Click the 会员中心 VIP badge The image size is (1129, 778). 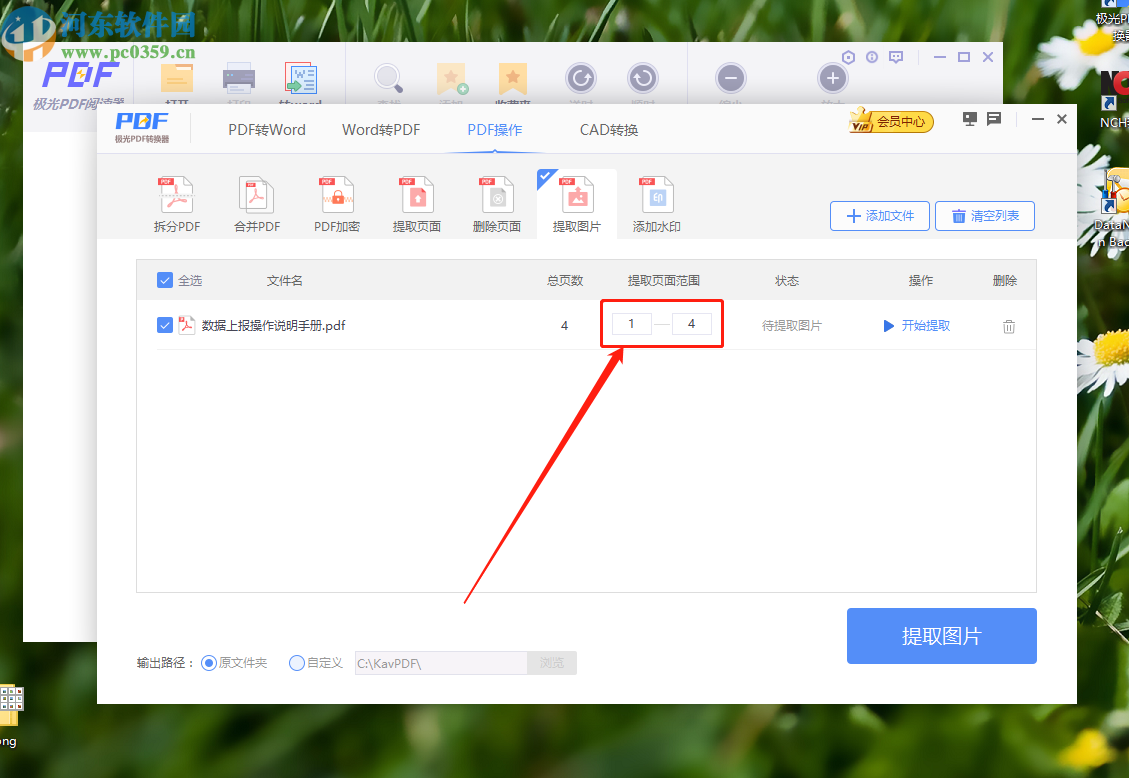(890, 119)
